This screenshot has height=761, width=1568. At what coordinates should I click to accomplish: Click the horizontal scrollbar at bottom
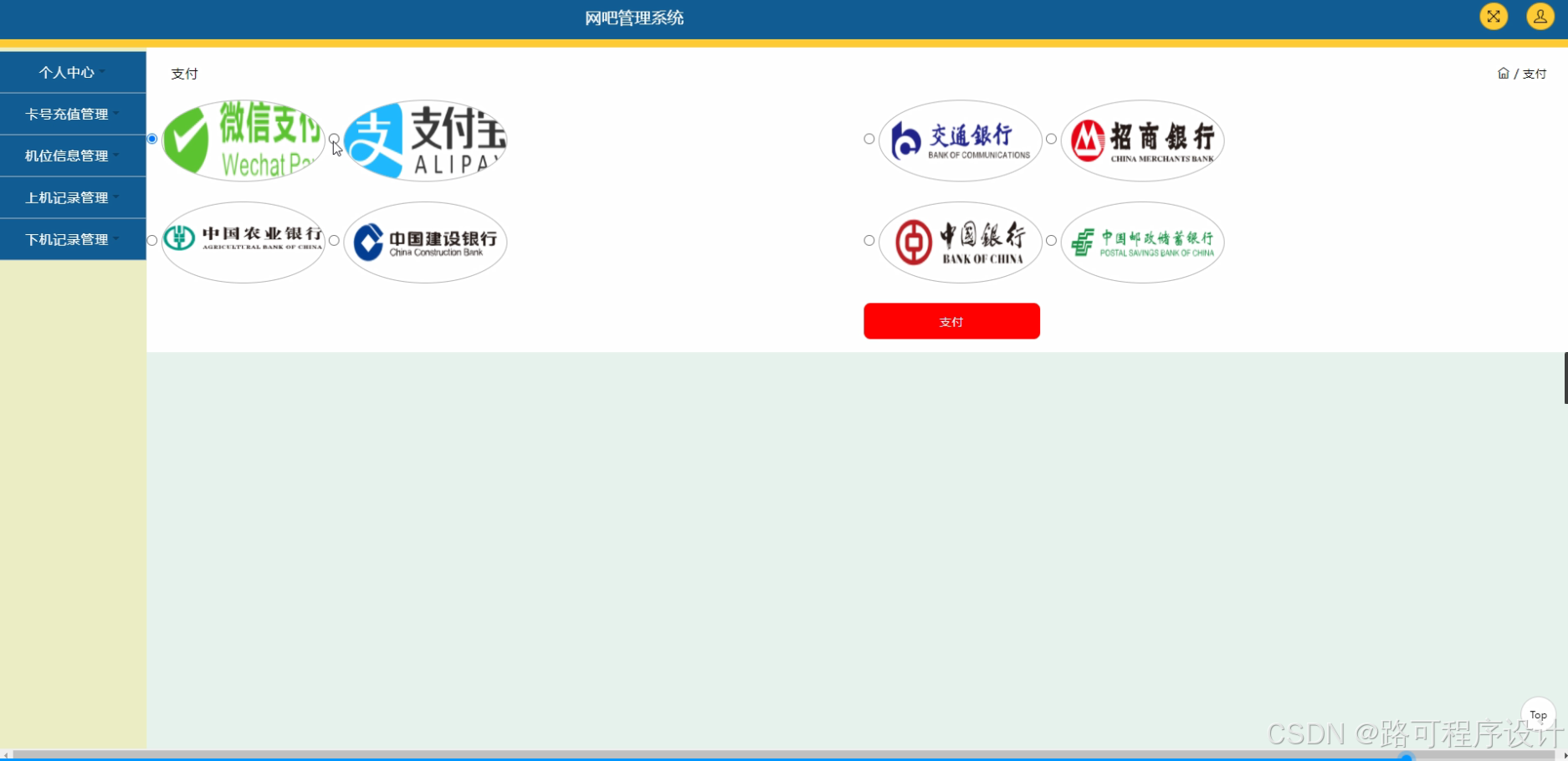(784, 755)
